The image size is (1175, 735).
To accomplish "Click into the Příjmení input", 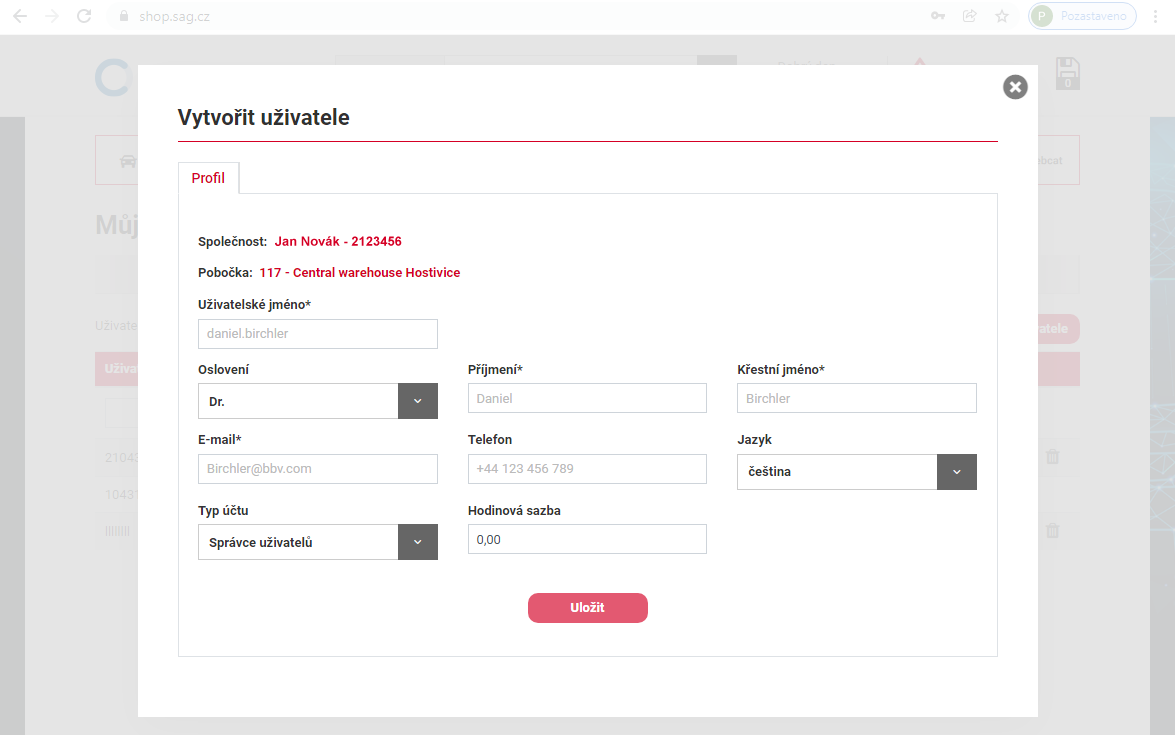I will [587, 398].
